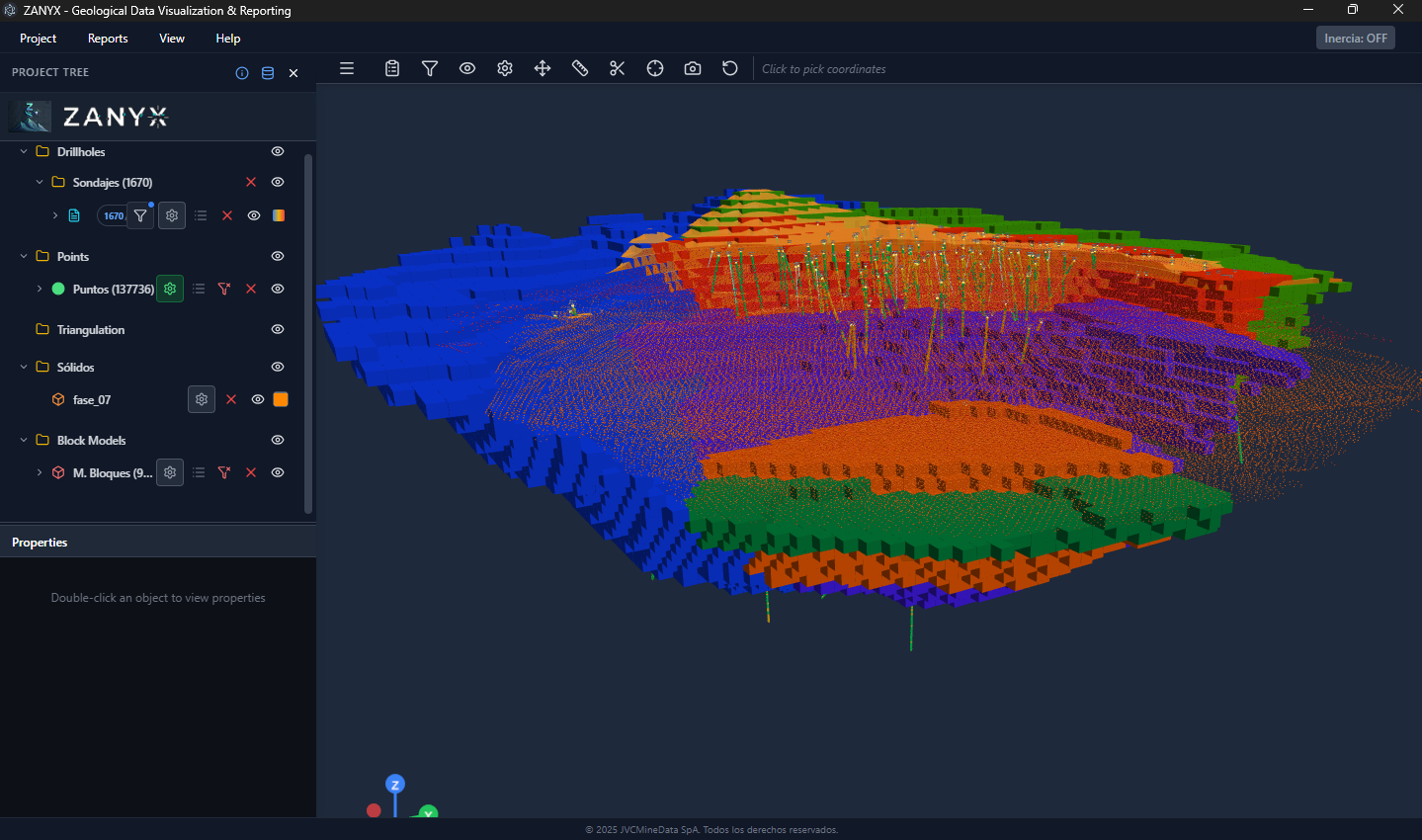Collapse the Sondajes (1670) folder
This screenshot has width=1422, height=840.
point(39,182)
